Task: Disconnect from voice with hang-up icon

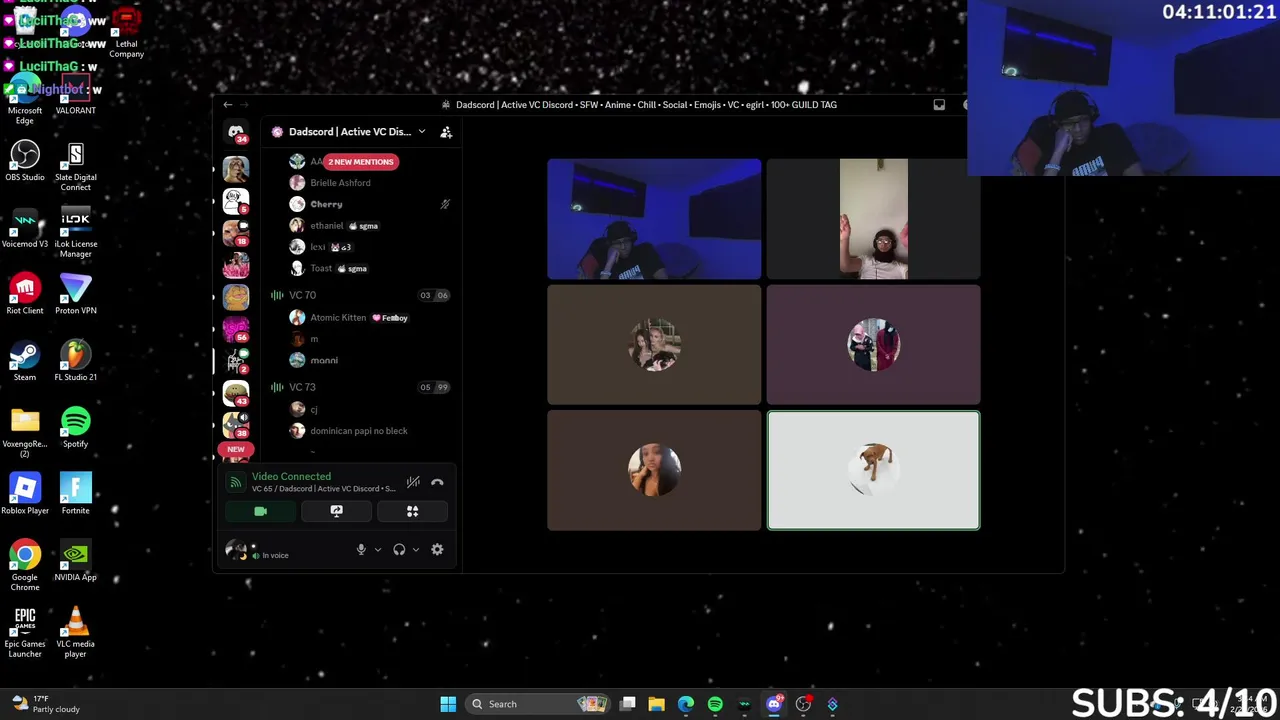Action: click(x=437, y=482)
